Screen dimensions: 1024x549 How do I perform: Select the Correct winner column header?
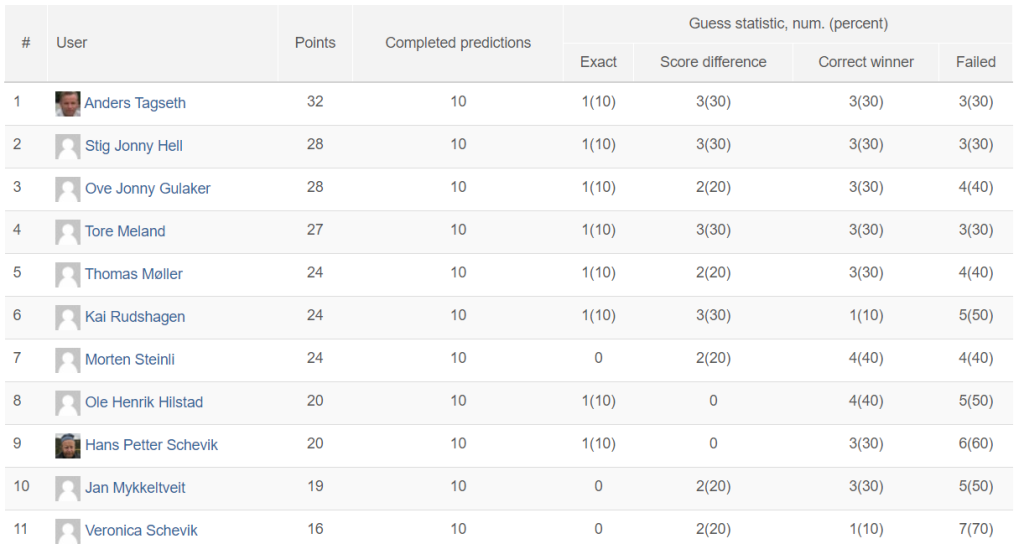(x=866, y=62)
